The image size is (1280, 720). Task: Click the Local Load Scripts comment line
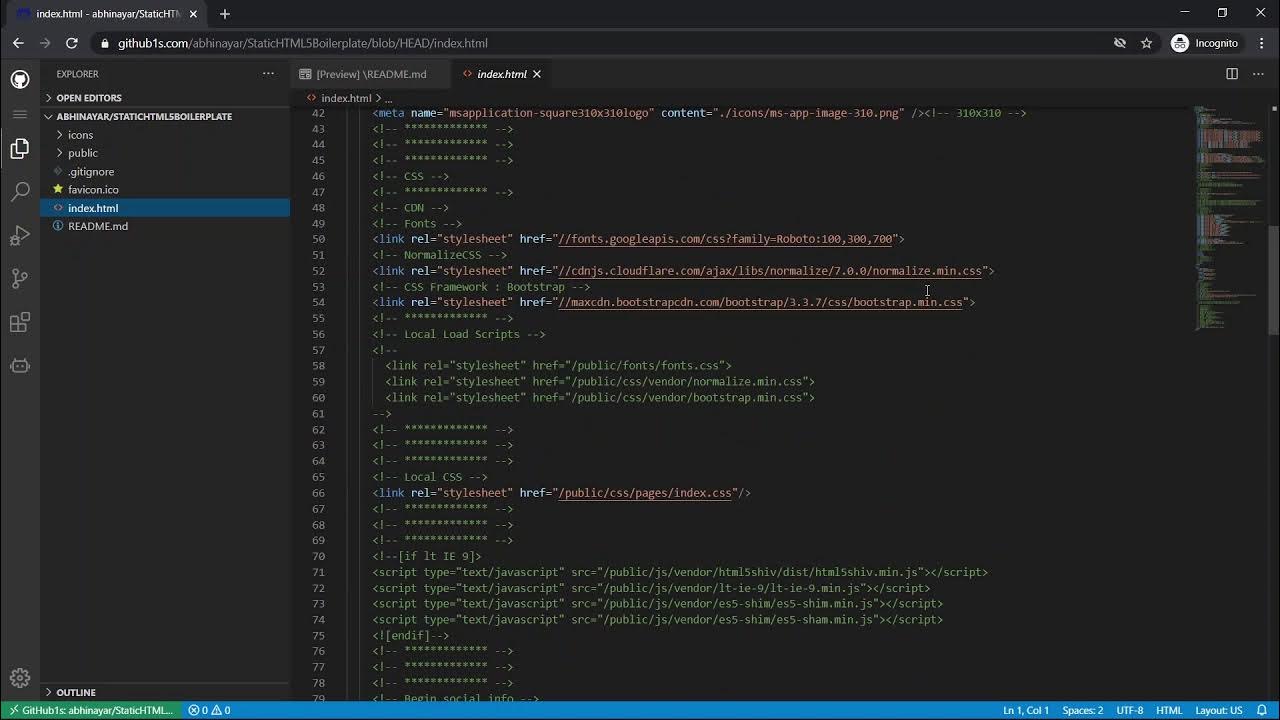click(459, 334)
